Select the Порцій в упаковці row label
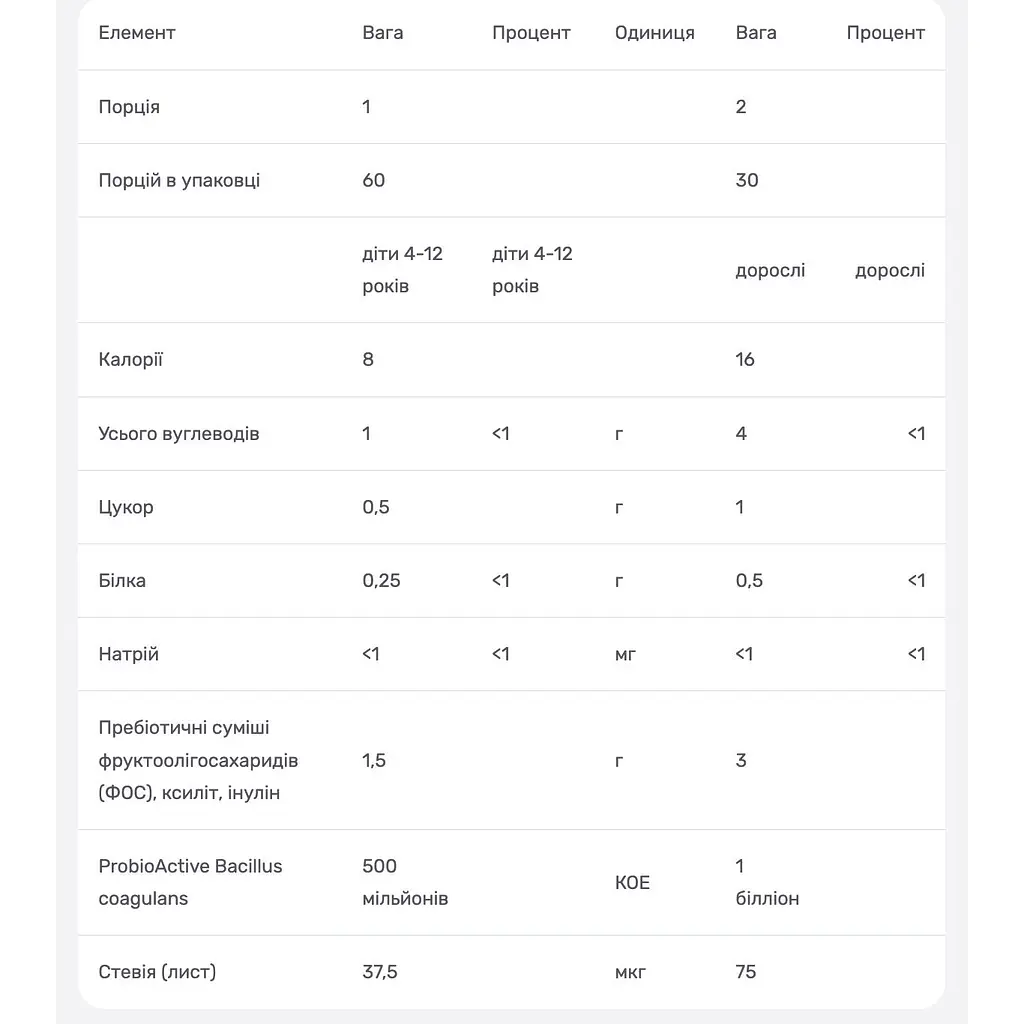The height and width of the screenshot is (1024, 1024). [x=179, y=181]
